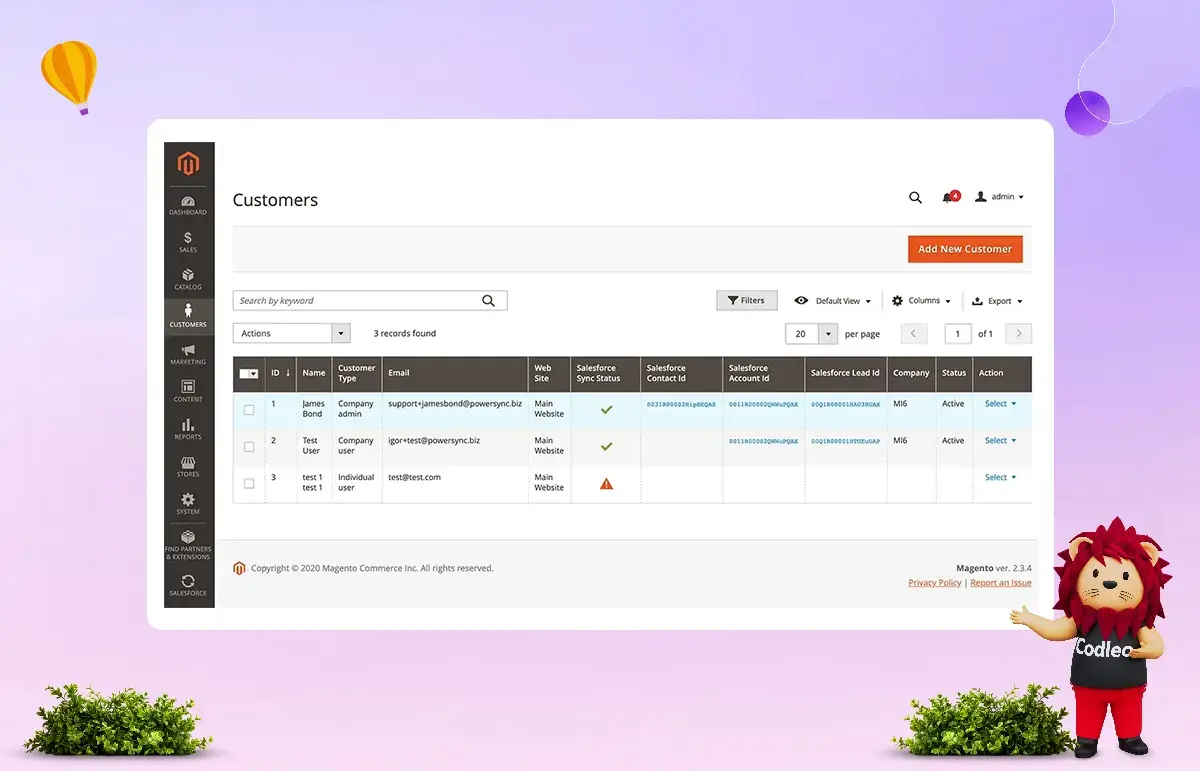Go to the previous page of results
Viewport: 1200px width, 771px height.
click(x=914, y=334)
